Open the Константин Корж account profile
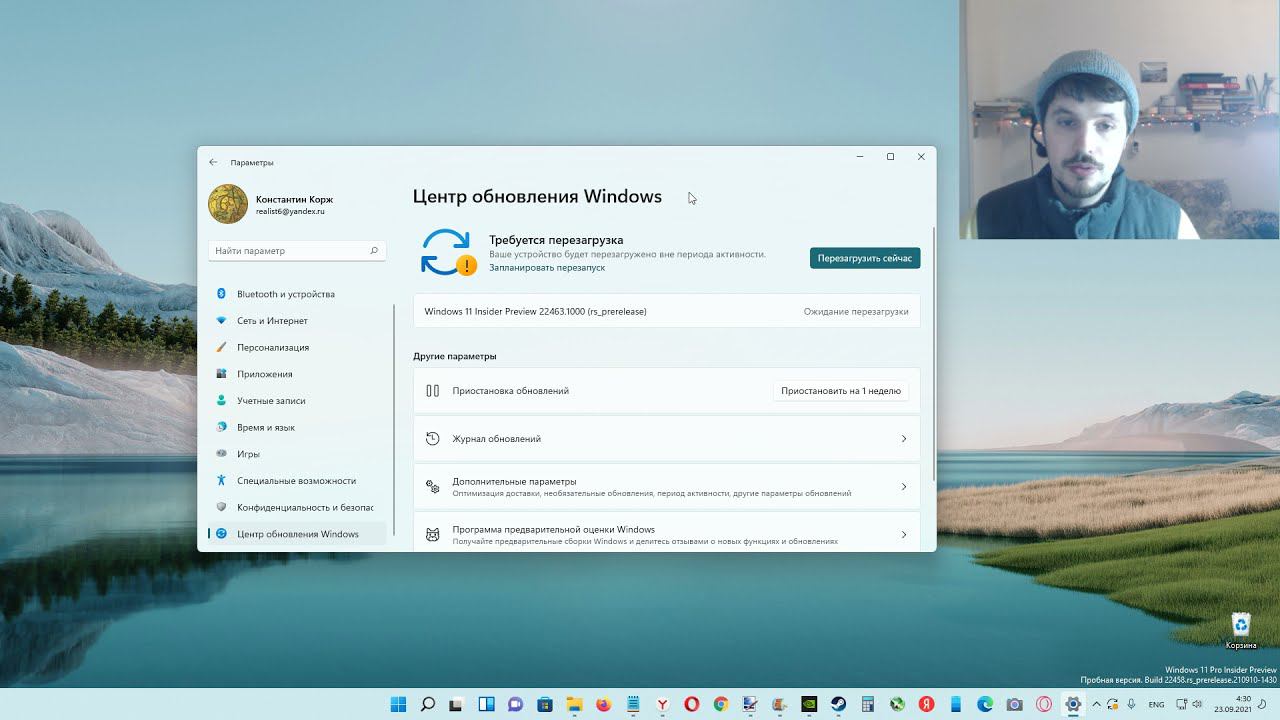This screenshot has height=720, width=1280. tap(271, 204)
